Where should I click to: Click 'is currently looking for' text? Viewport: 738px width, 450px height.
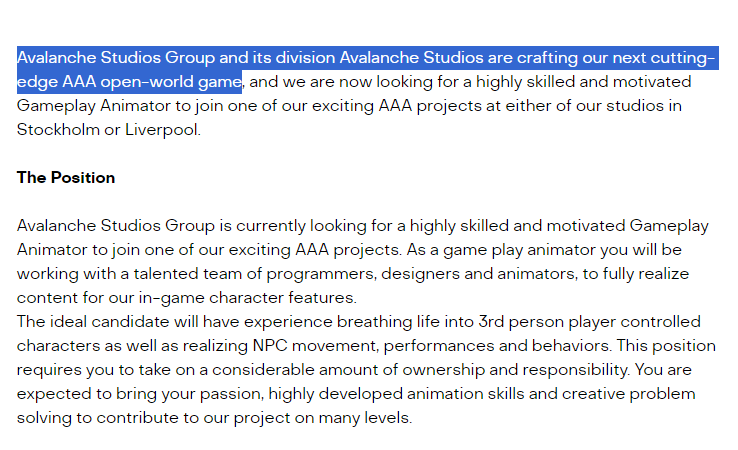(x=306, y=226)
